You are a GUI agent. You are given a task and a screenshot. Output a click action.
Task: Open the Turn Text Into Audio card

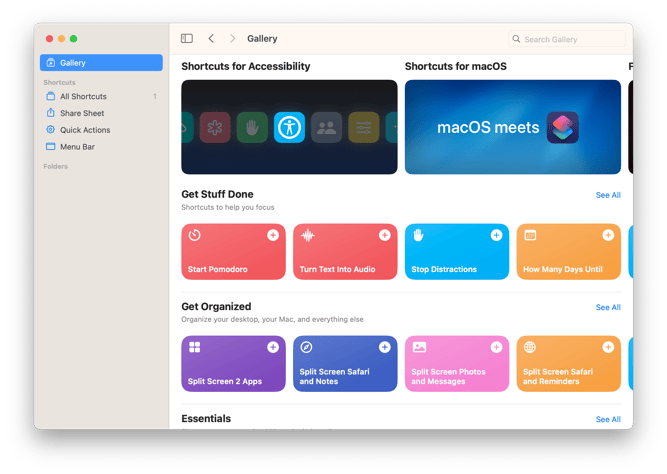[345, 251]
